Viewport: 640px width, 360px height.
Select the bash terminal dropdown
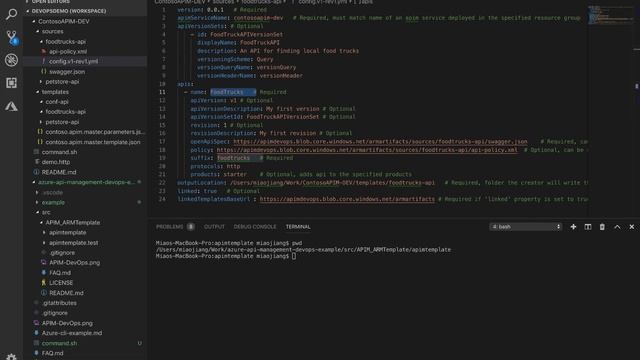(526, 227)
